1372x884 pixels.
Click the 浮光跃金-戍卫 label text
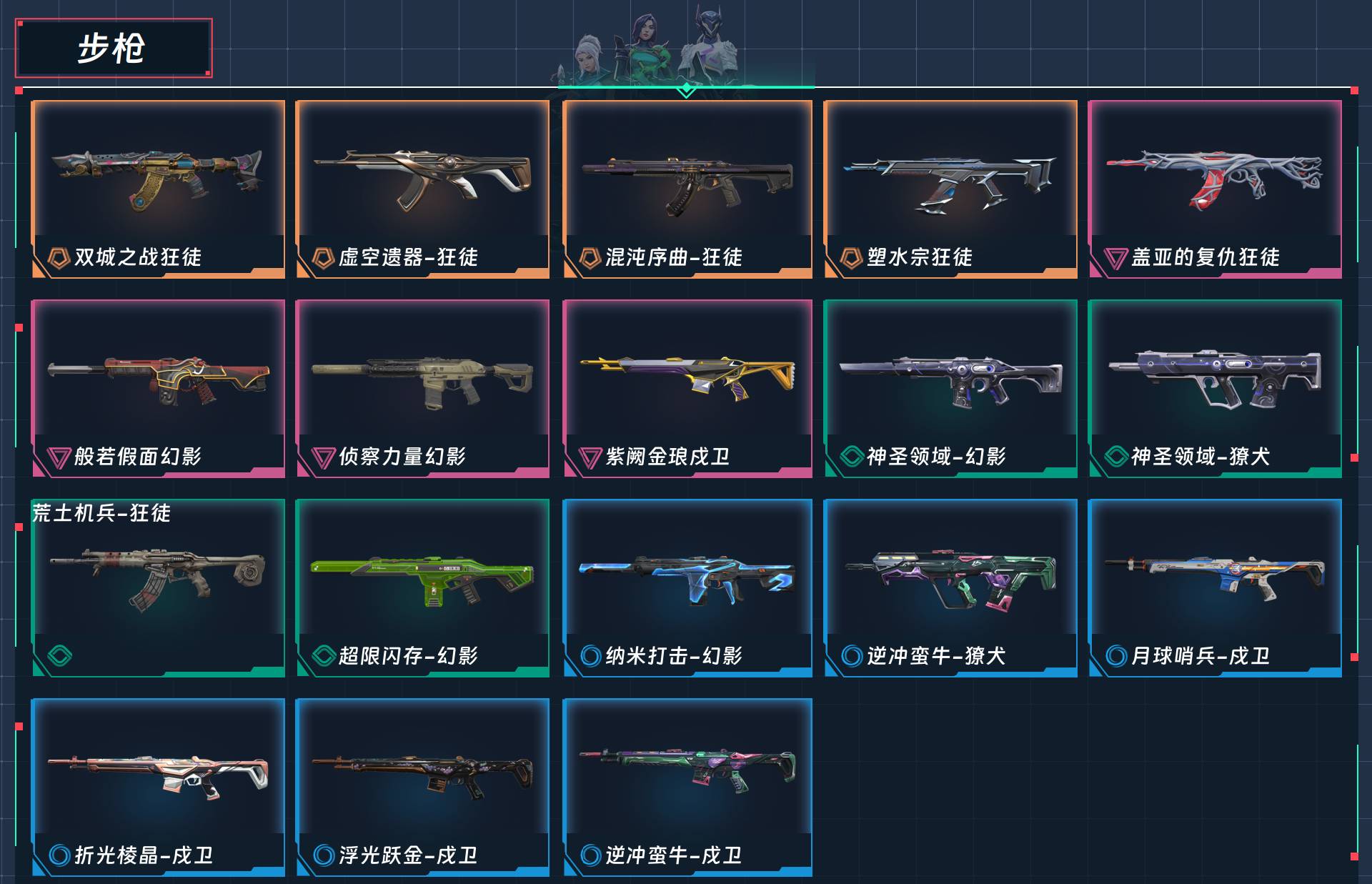pos(408,855)
